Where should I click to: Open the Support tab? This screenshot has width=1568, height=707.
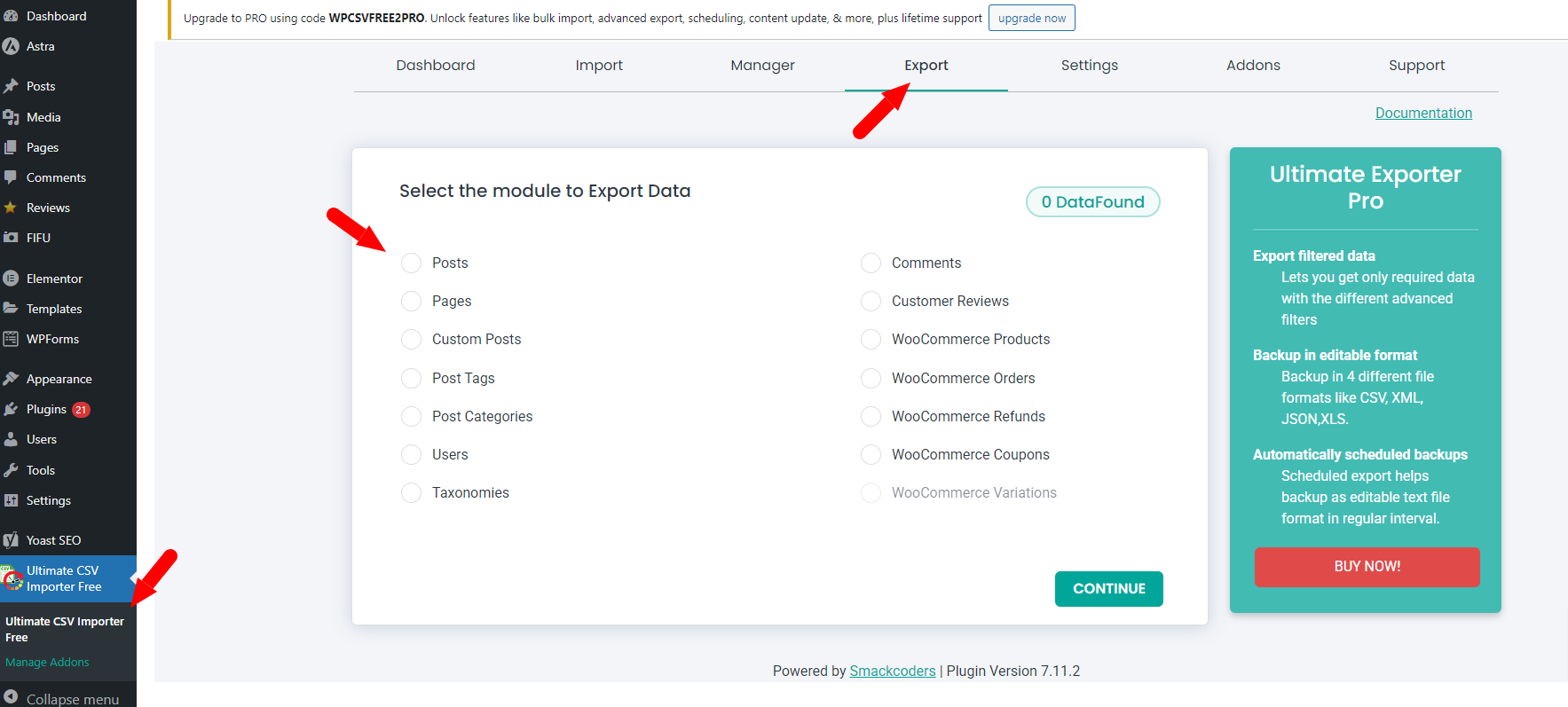point(1417,65)
